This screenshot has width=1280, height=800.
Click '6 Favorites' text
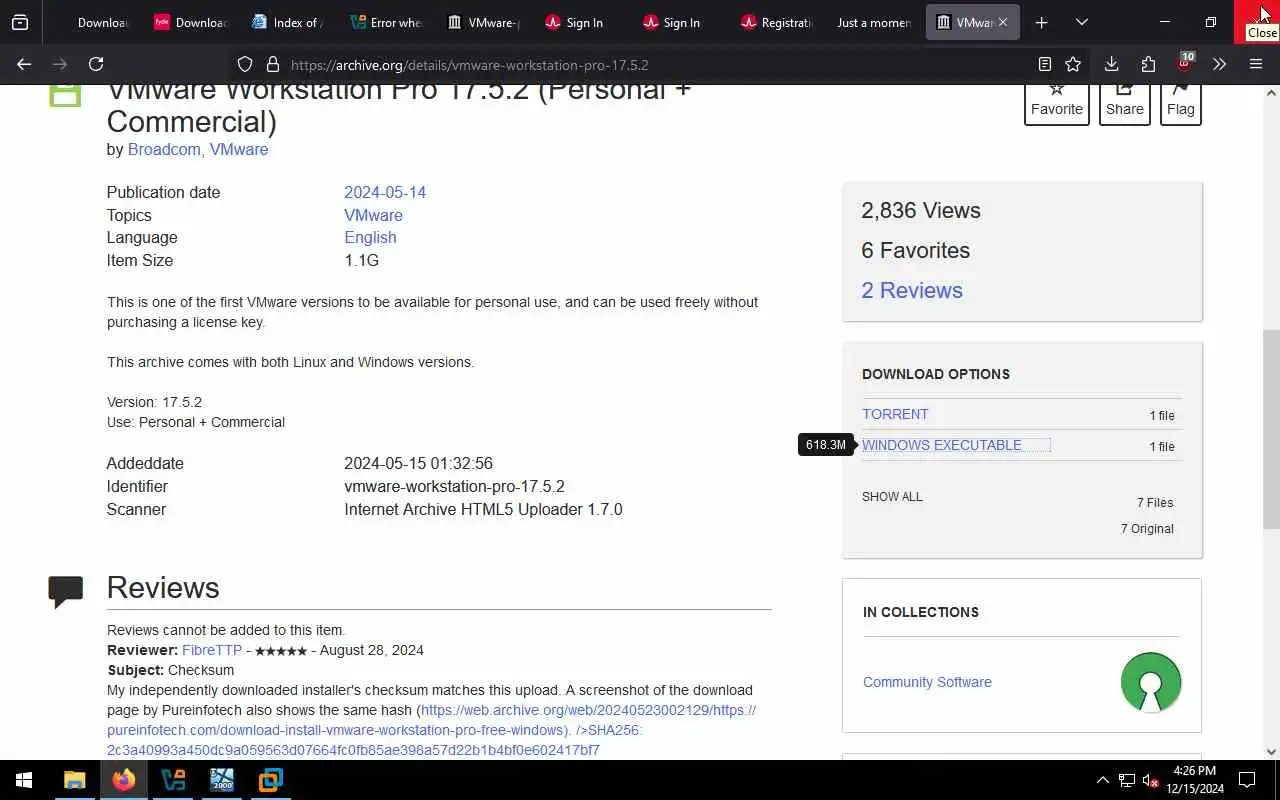[916, 250]
